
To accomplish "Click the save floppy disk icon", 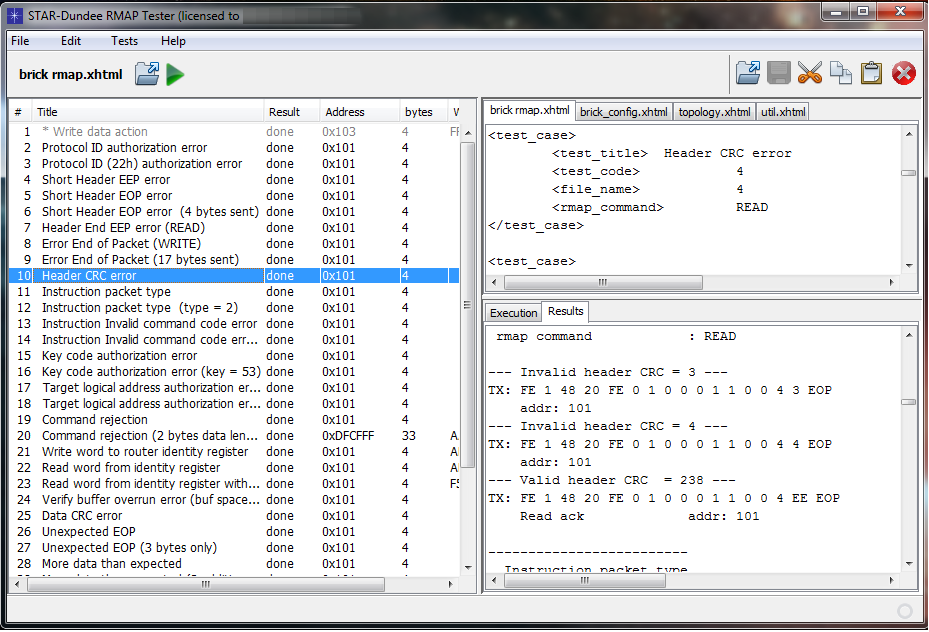I will tap(779, 73).
